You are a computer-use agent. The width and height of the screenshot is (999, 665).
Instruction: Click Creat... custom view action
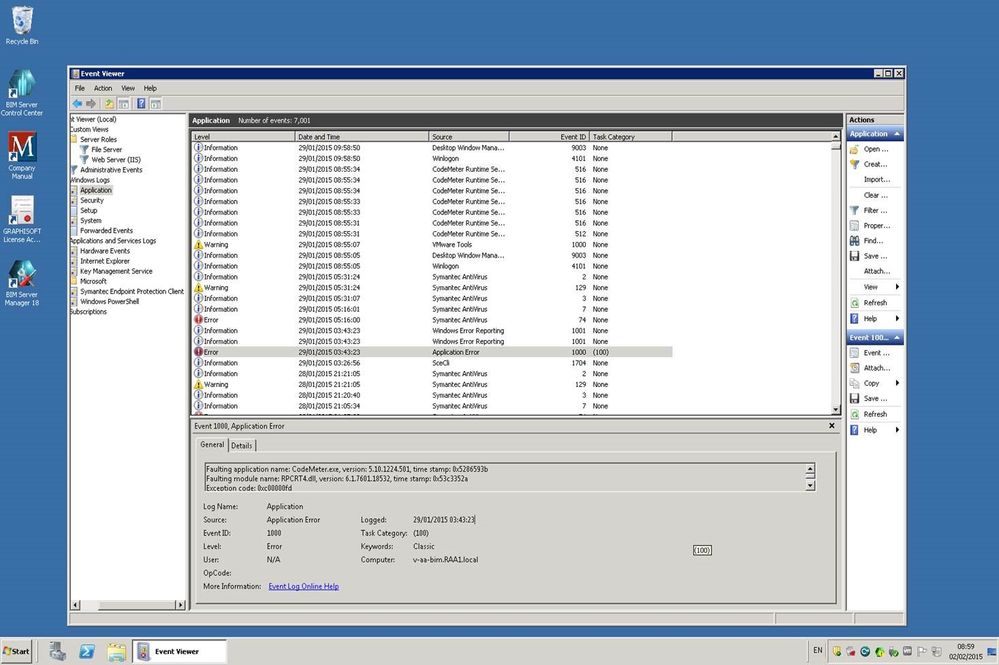click(875, 164)
